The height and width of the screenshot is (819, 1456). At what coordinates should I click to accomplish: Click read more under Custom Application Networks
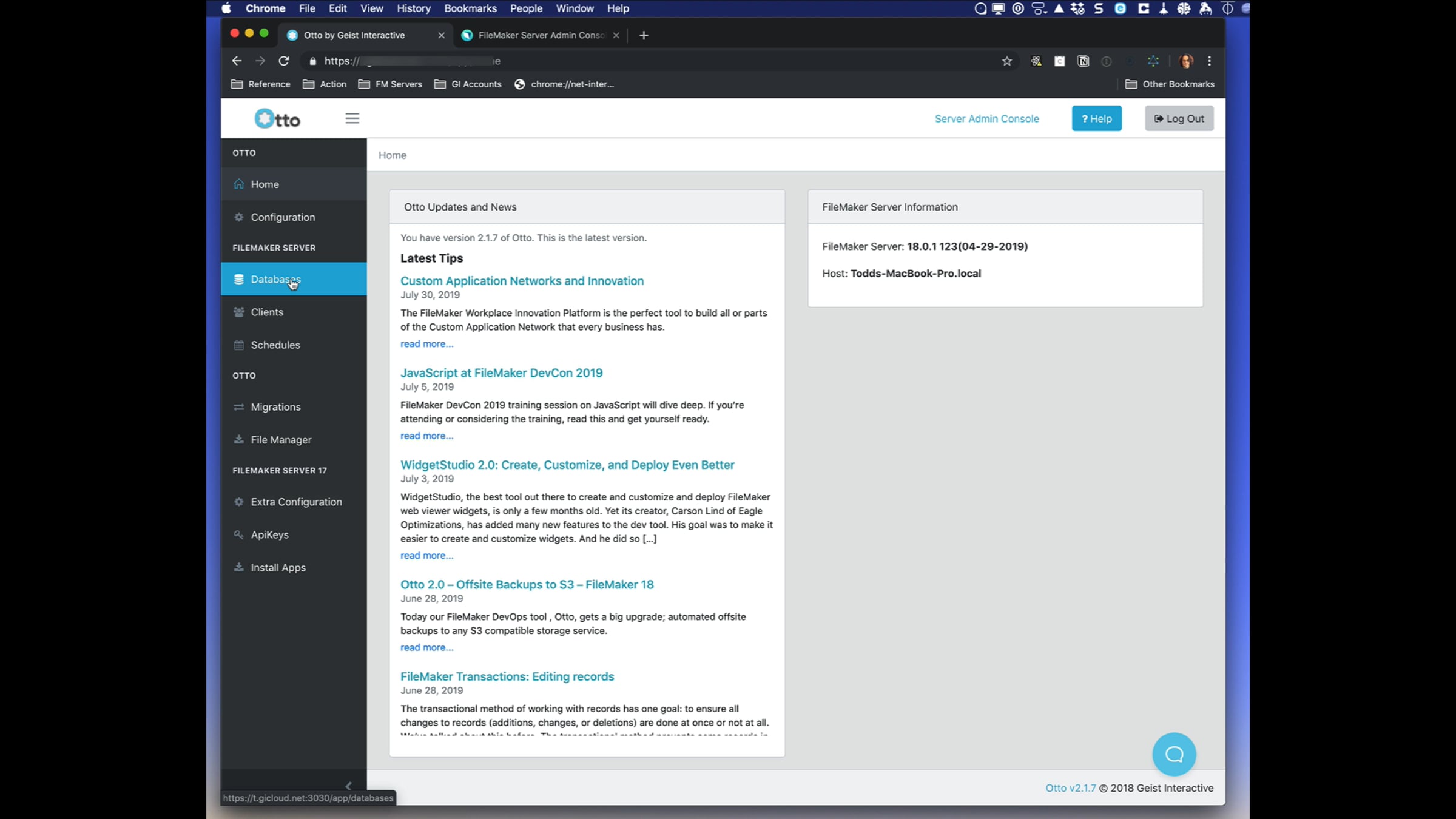[426, 344]
